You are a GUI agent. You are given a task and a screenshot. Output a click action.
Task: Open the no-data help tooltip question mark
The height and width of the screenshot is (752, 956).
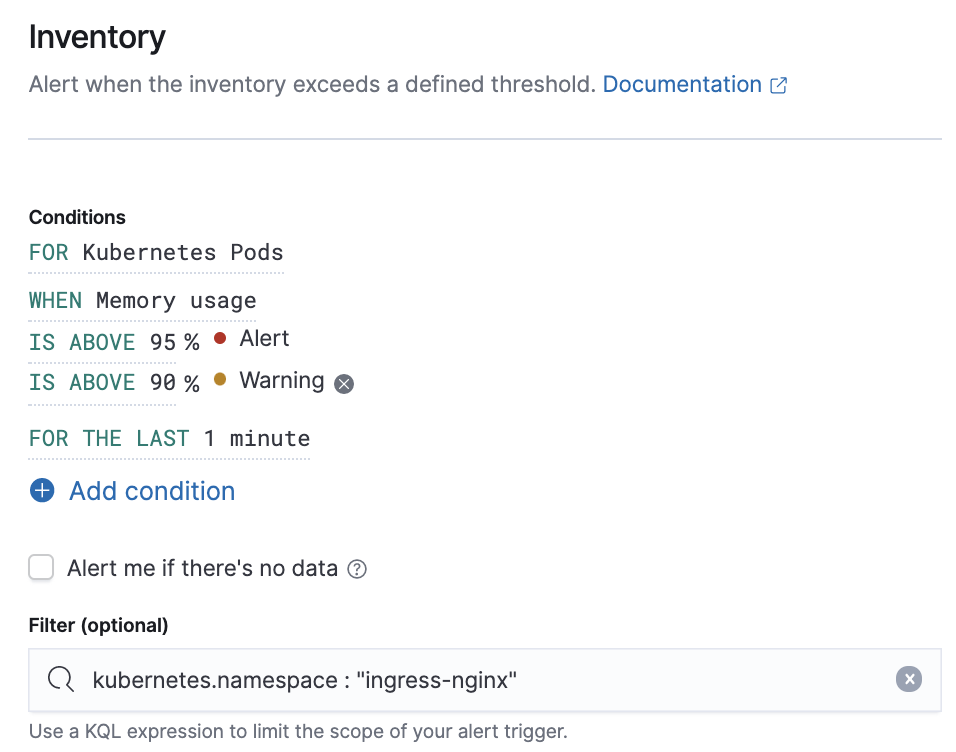pos(358,568)
